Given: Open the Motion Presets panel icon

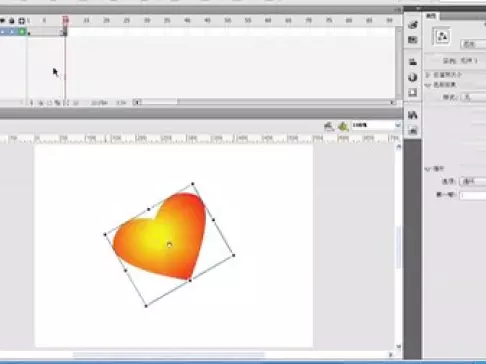Looking at the screenshot, I should coord(413,130).
